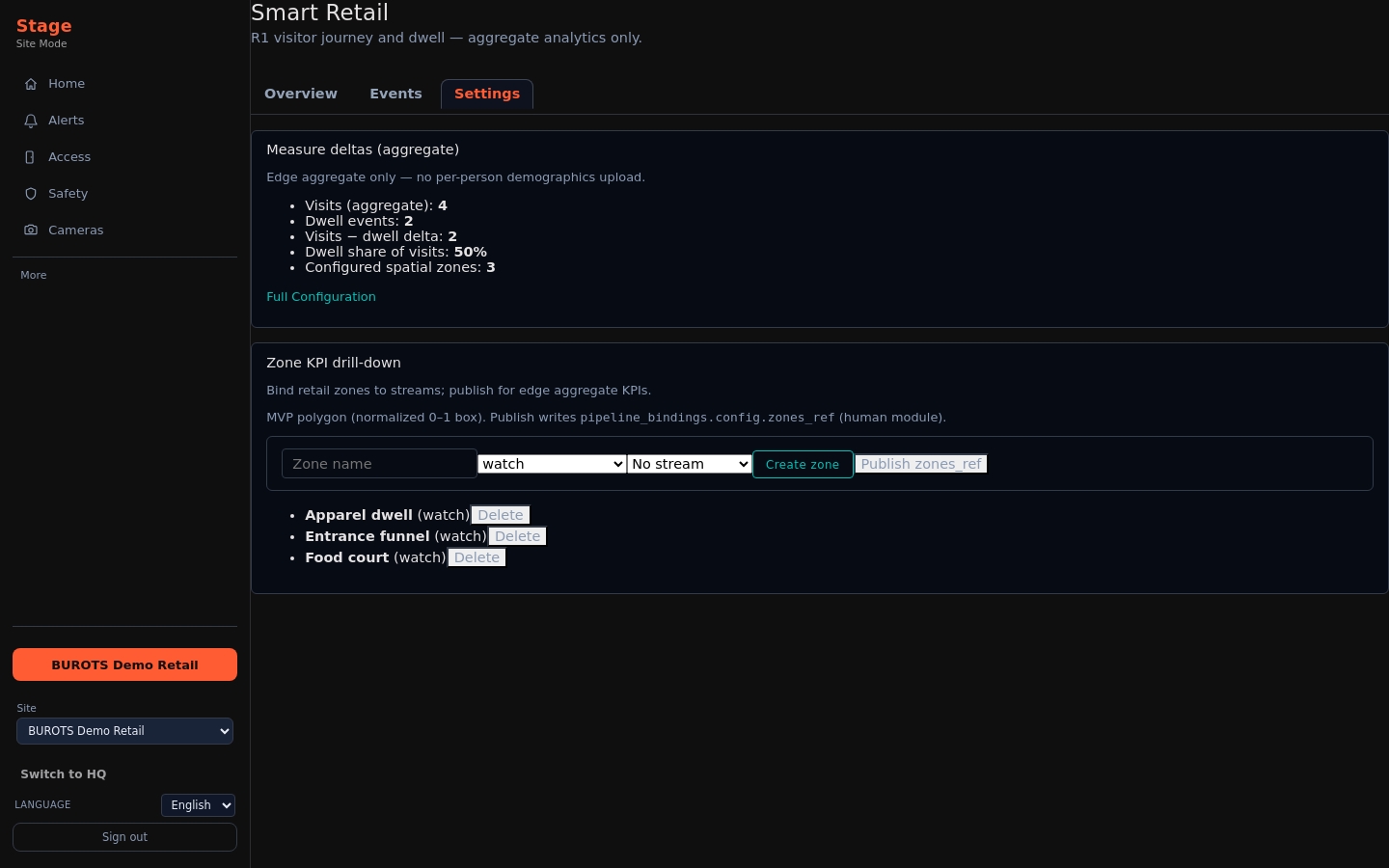Open the No stream dropdown
Screen dimensions: 1389x868
(690, 464)
